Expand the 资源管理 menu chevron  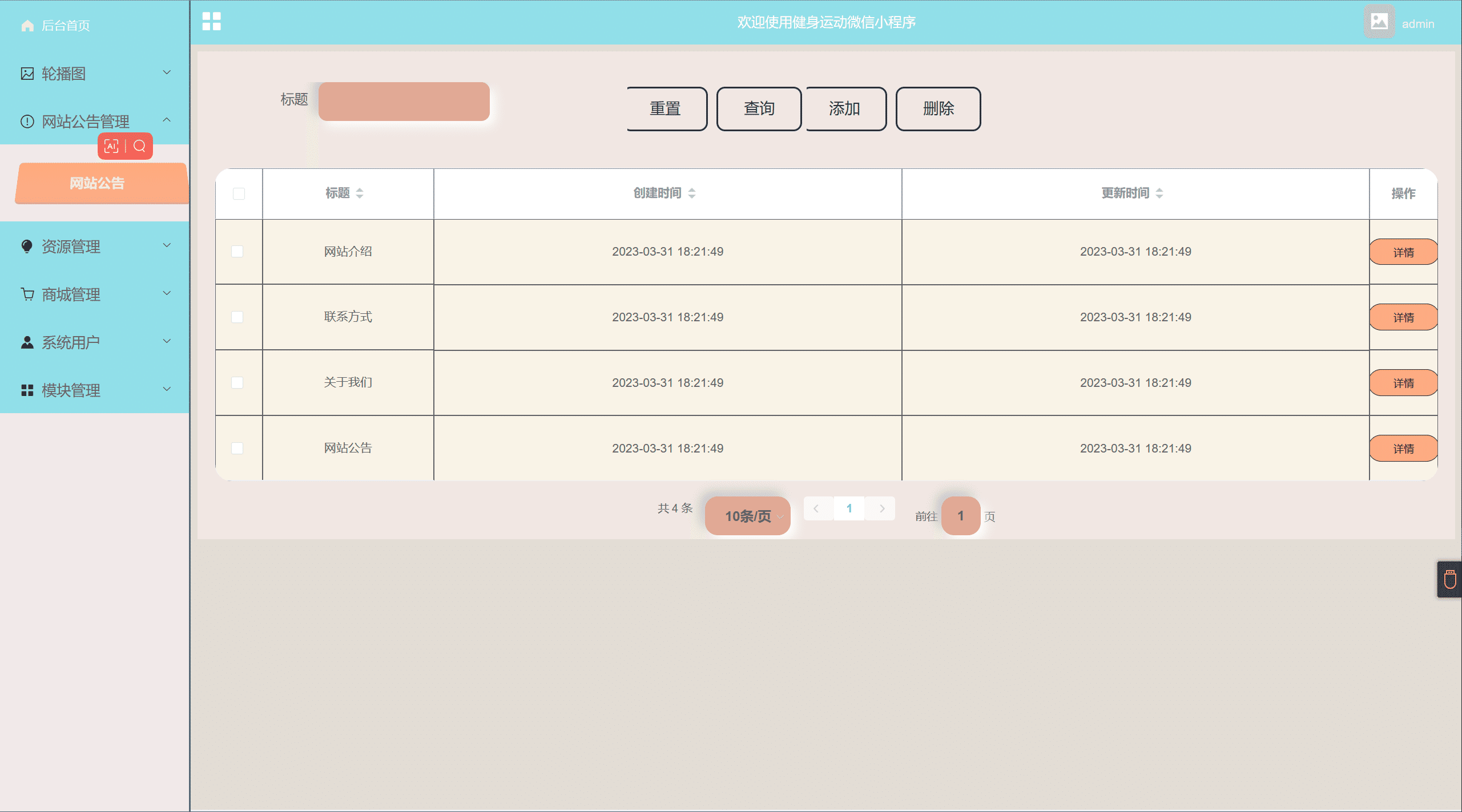pos(167,245)
